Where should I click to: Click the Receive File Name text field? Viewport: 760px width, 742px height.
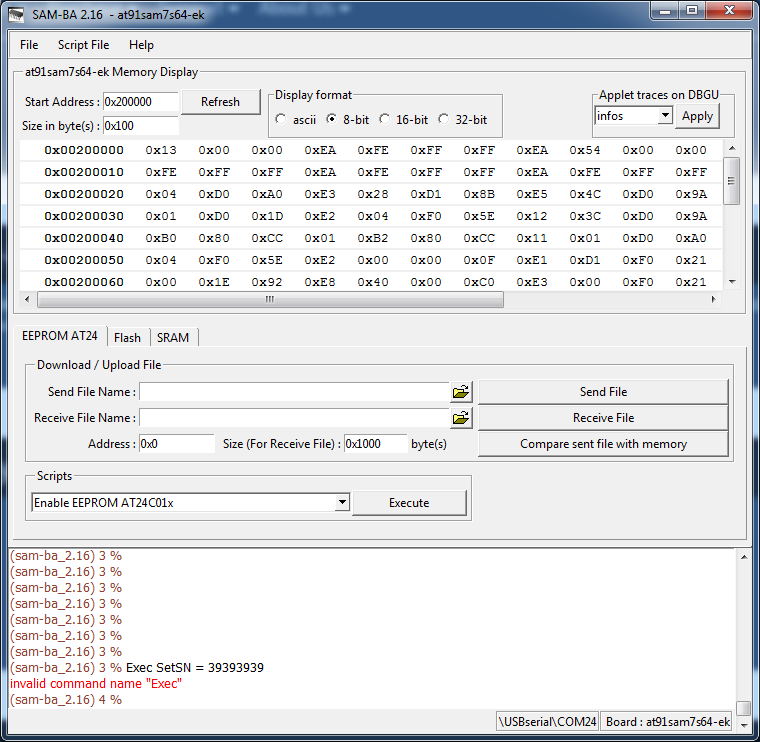[294, 418]
